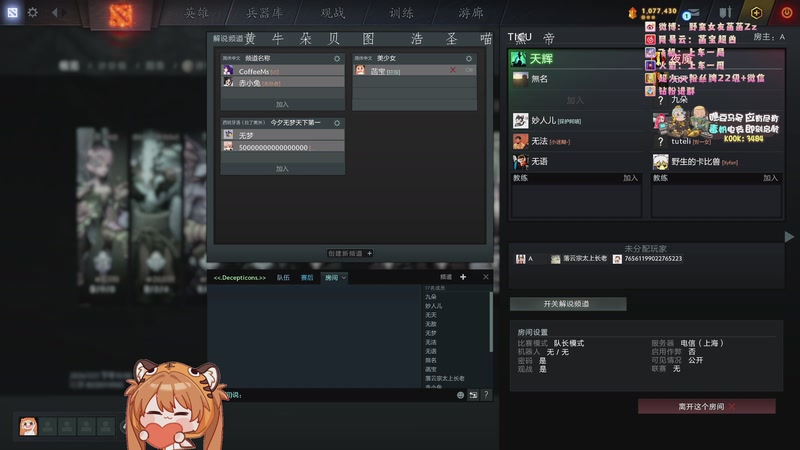Click 无法 player avatar on Radiant
The height and width of the screenshot is (450, 800).
tap(520, 141)
